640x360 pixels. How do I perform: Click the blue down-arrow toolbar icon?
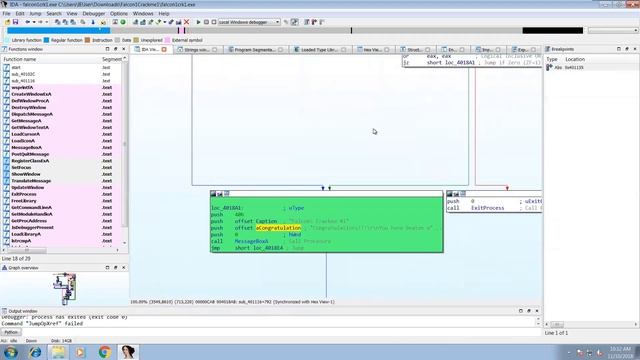pyautogui.click(x=93, y=22)
